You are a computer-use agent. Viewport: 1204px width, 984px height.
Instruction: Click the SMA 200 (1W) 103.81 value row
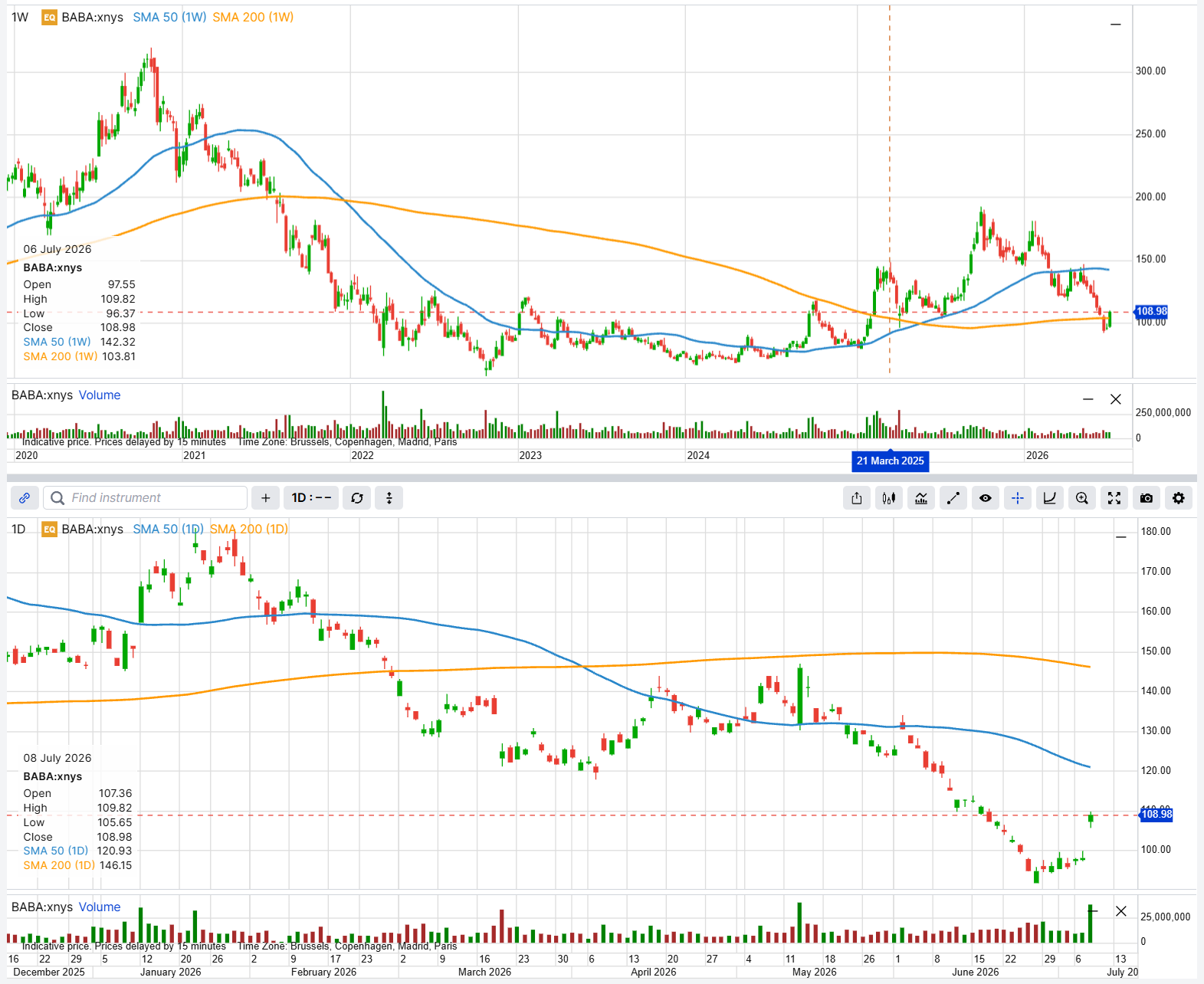[80, 356]
